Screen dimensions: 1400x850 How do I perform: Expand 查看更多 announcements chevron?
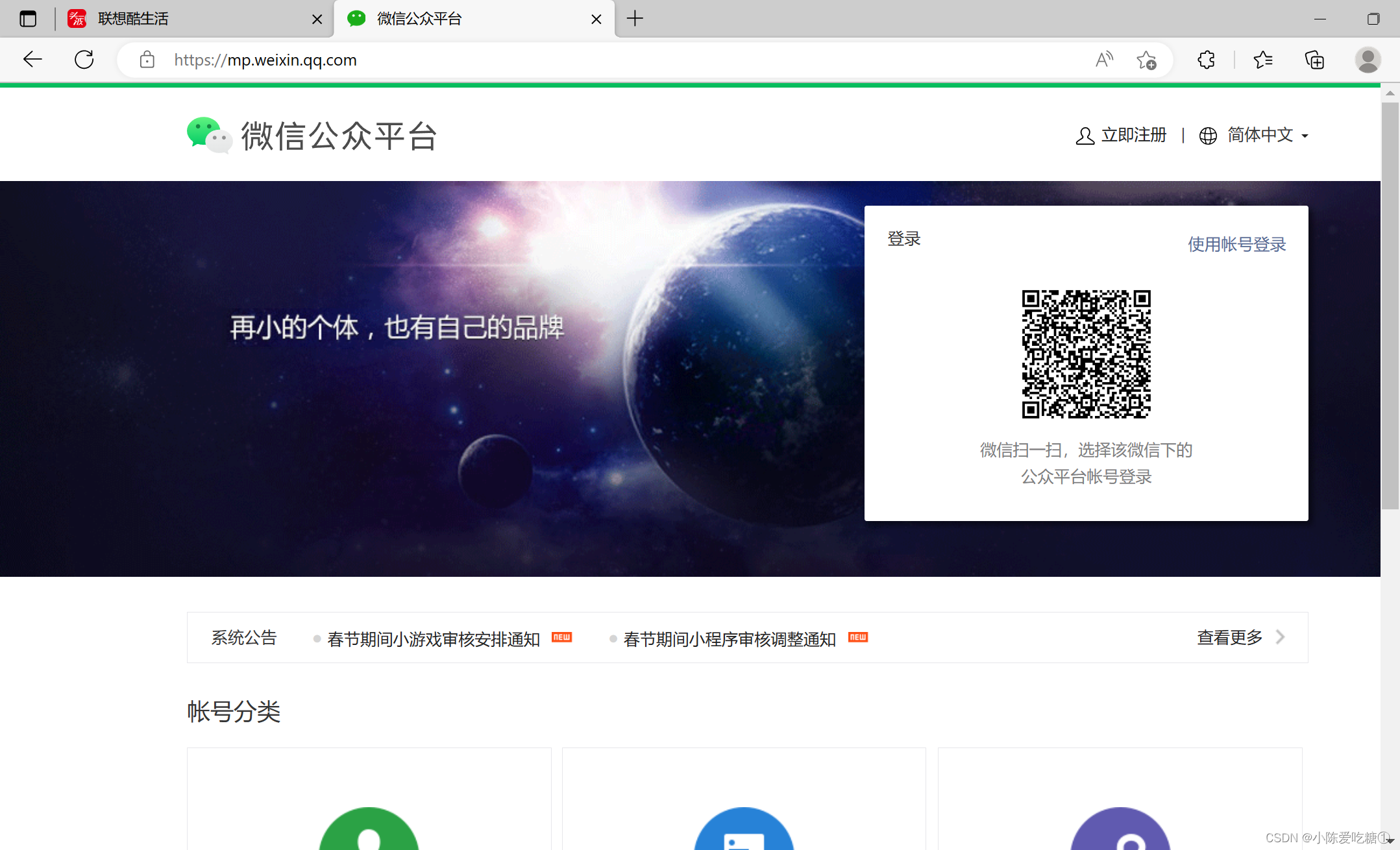(x=1279, y=637)
